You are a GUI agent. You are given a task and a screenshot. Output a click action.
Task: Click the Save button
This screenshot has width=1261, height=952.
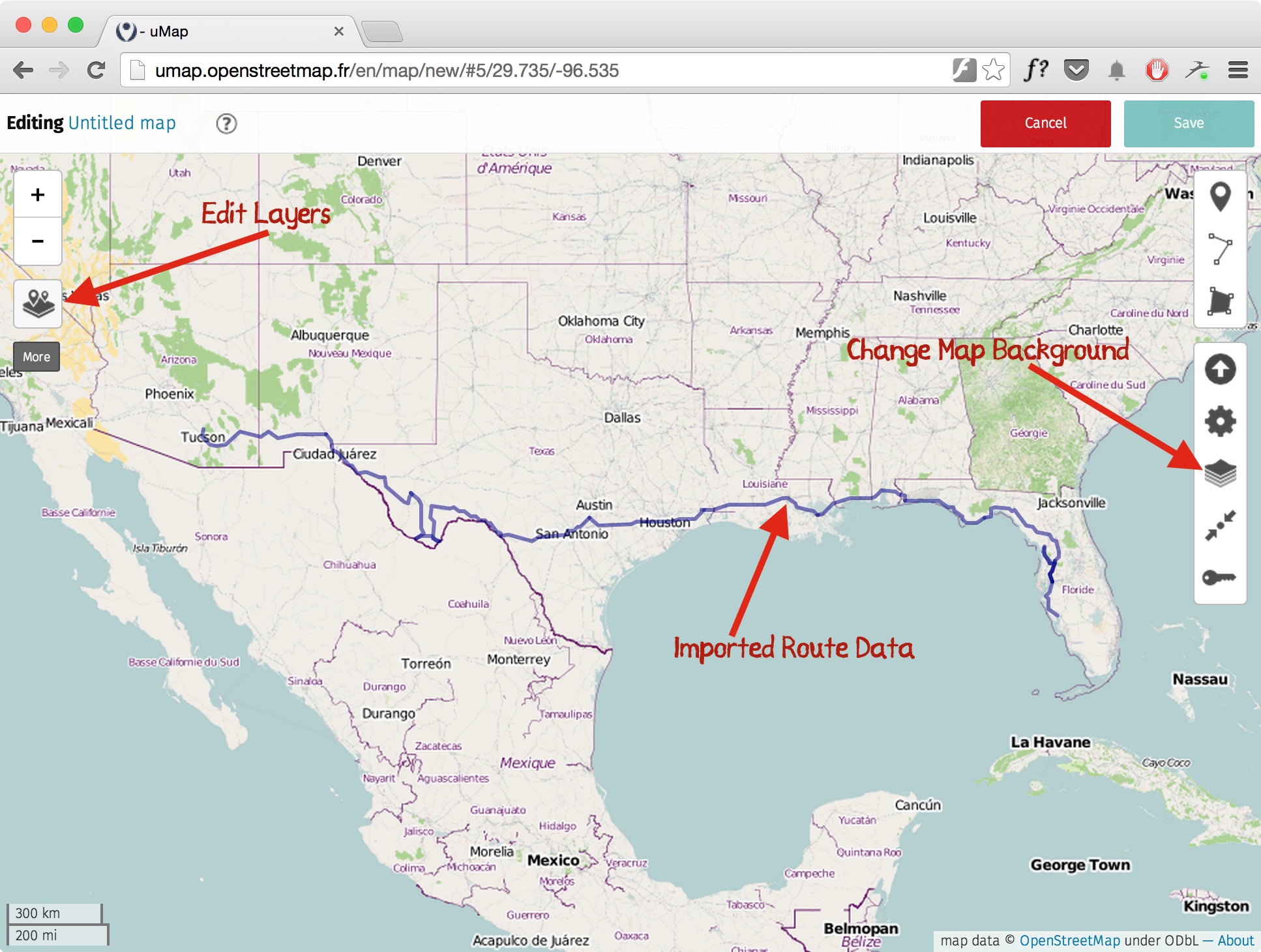(1189, 123)
